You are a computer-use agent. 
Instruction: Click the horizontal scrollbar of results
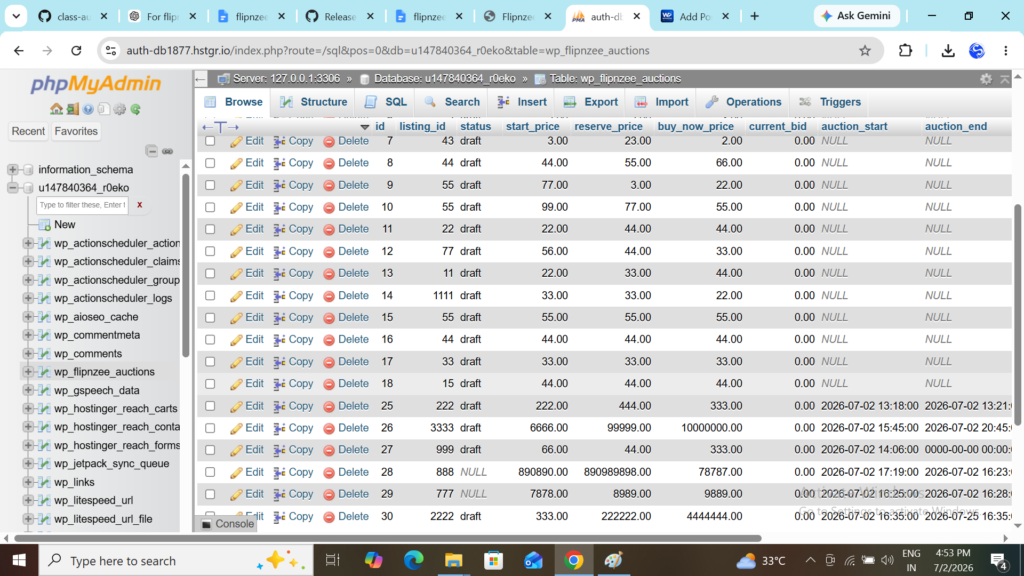pos(388,538)
